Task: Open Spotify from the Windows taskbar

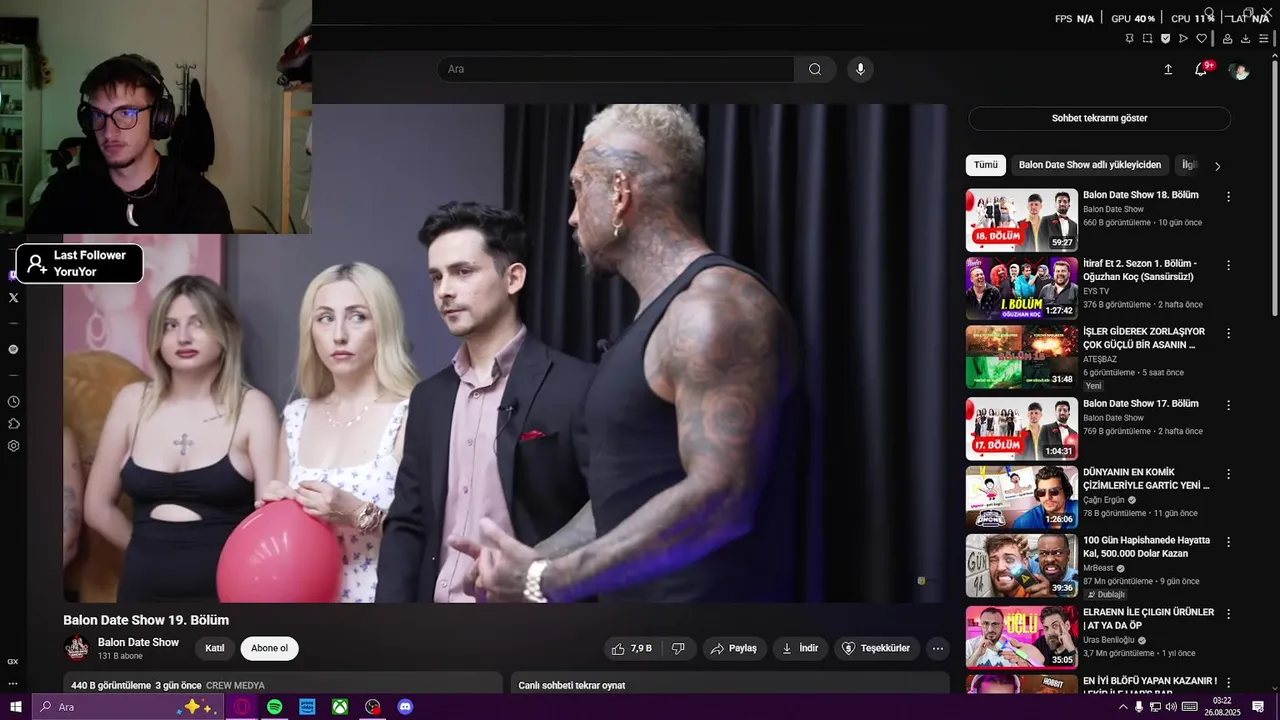Action: 274,707
